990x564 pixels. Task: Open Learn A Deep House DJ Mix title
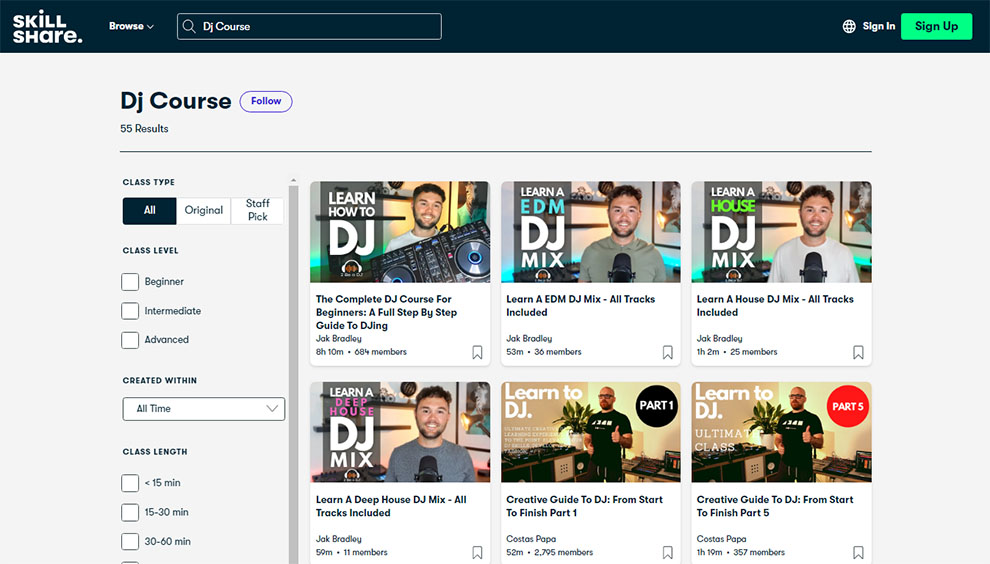point(391,506)
